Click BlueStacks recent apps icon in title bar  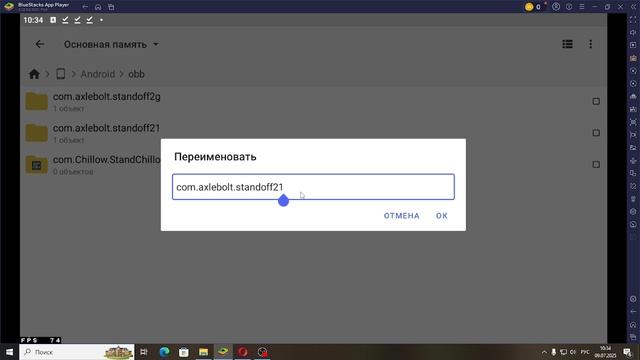pyautogui.click(x=111, y=7)
